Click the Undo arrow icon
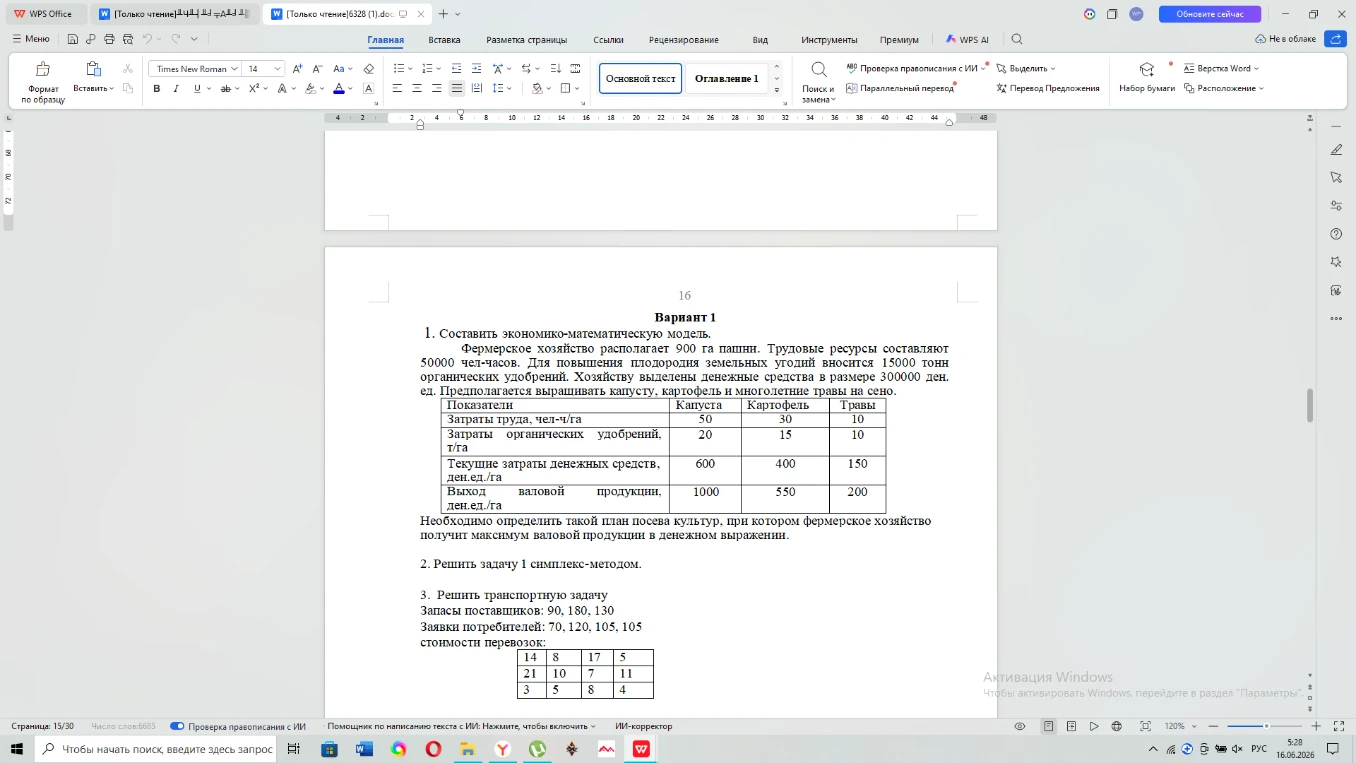This screenshot has width=1356, height=763. (x=147, y=40)
